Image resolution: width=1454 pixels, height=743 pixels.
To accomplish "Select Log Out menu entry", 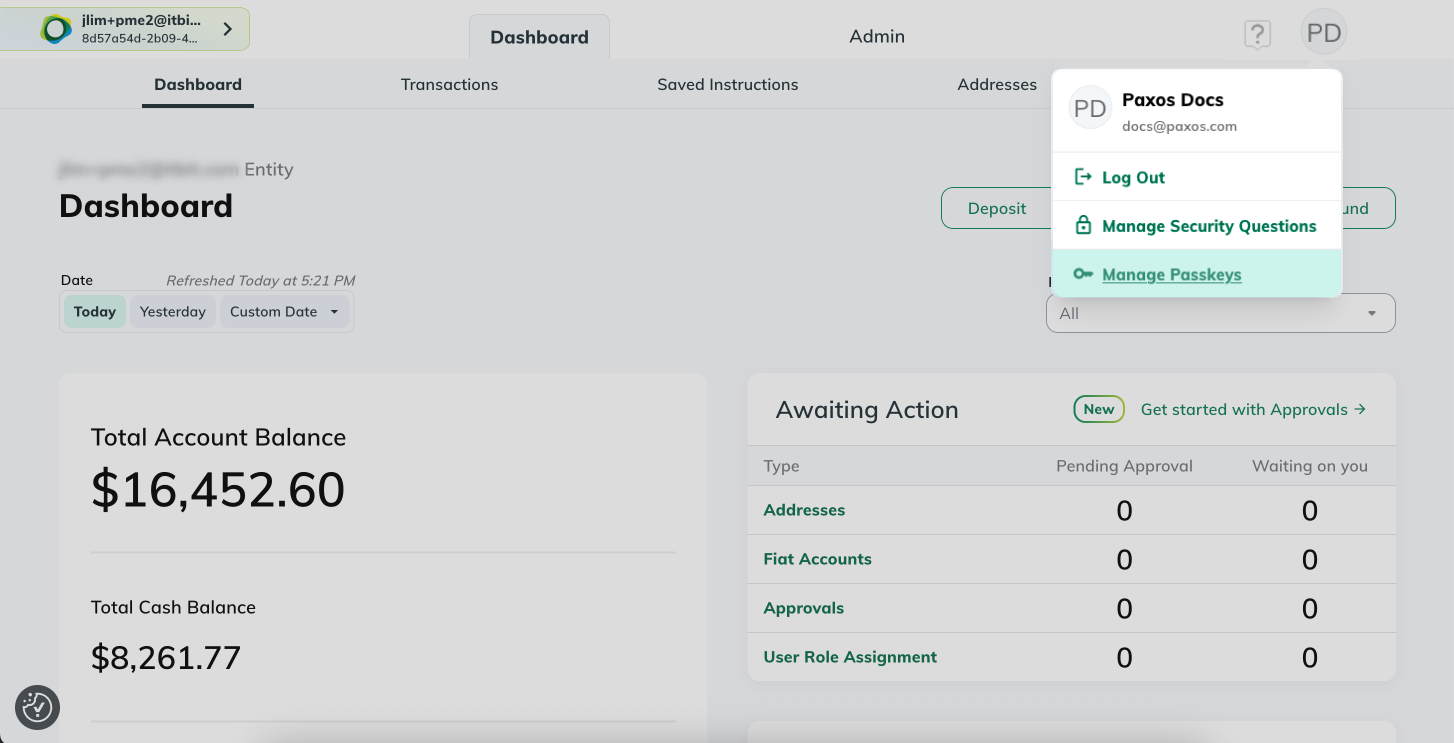I will [x=1196, y=177].
